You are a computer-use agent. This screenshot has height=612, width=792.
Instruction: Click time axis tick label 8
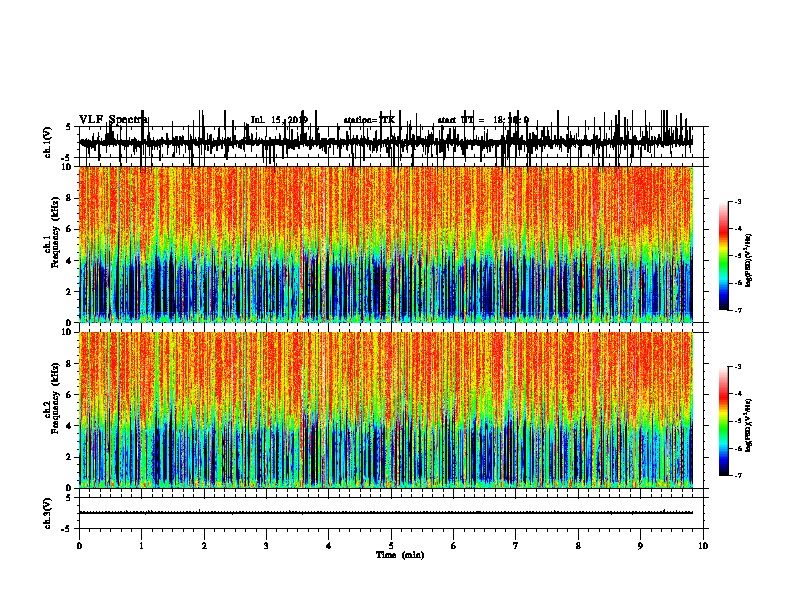pyautogui.click(x=578, y=546)
